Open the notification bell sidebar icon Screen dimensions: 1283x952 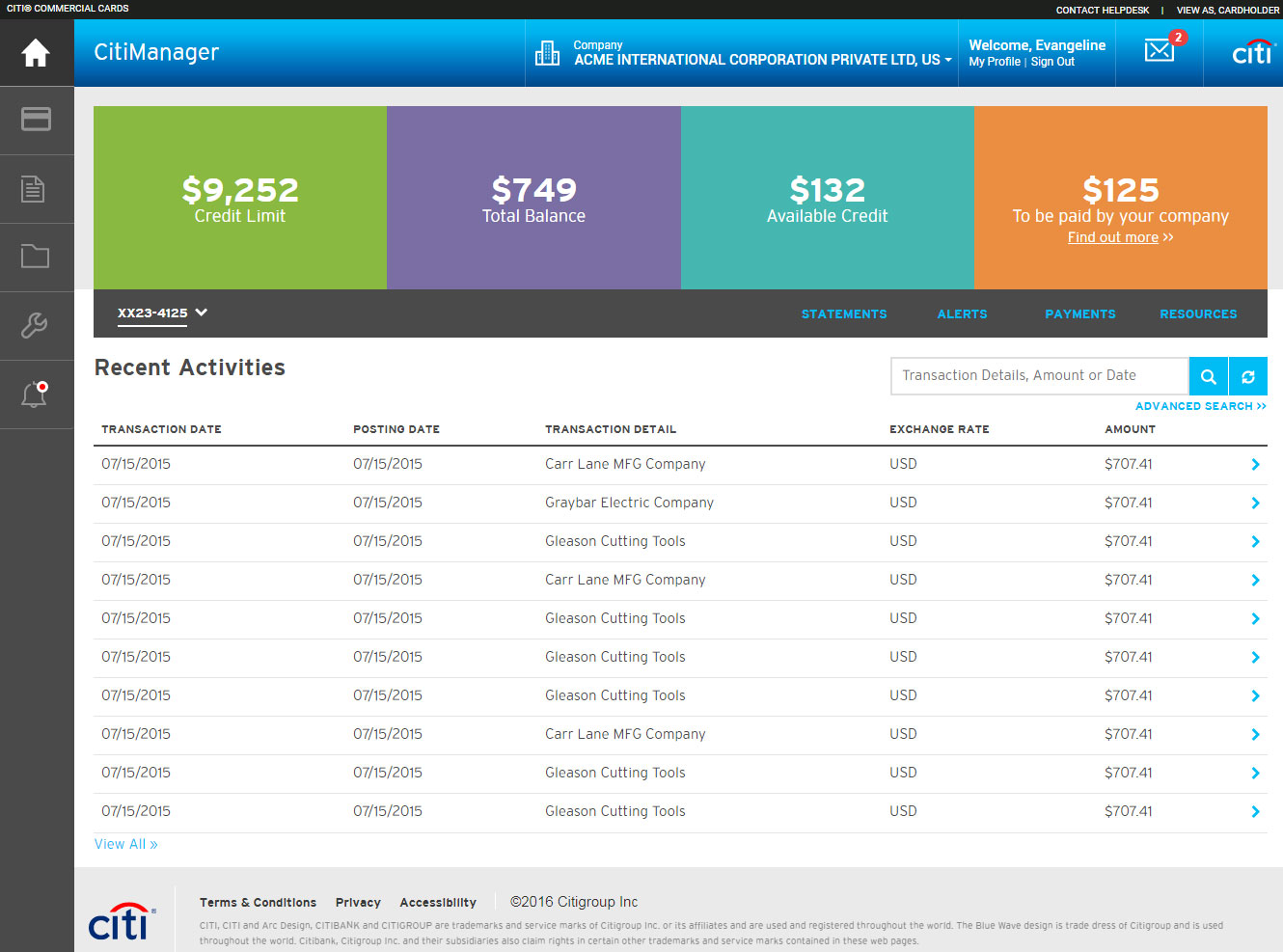click(35, 394)
